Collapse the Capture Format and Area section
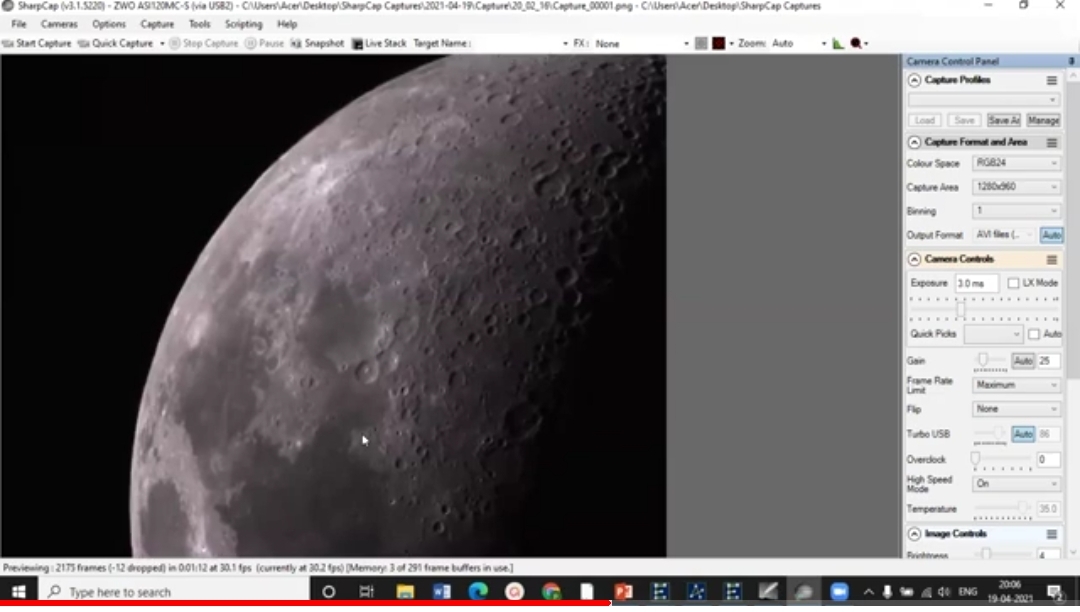The width and height of the screenshot is (1080, 612). [x=914, y=143]
